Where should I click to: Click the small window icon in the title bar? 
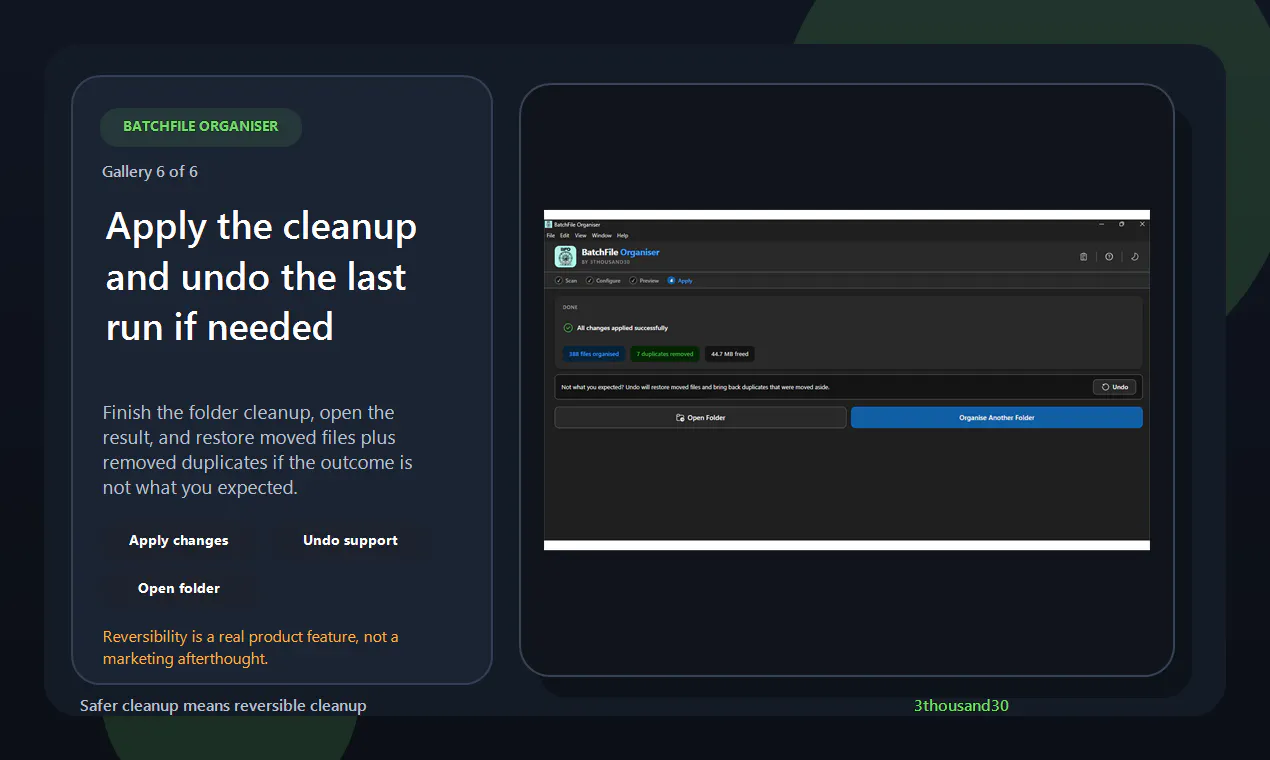[x=549, y=224]
